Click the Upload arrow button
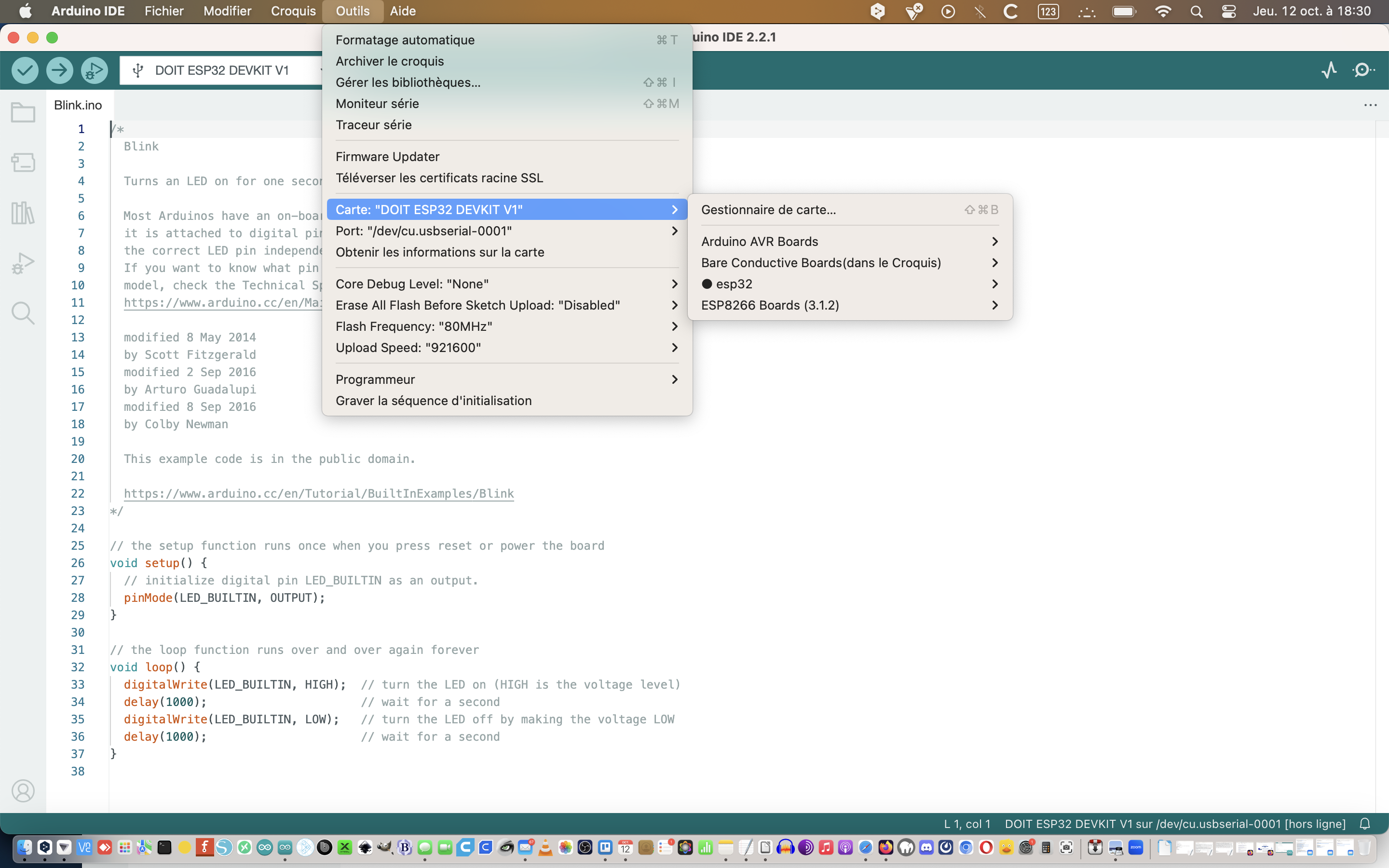1389x868 pixels. pos(59,70)
